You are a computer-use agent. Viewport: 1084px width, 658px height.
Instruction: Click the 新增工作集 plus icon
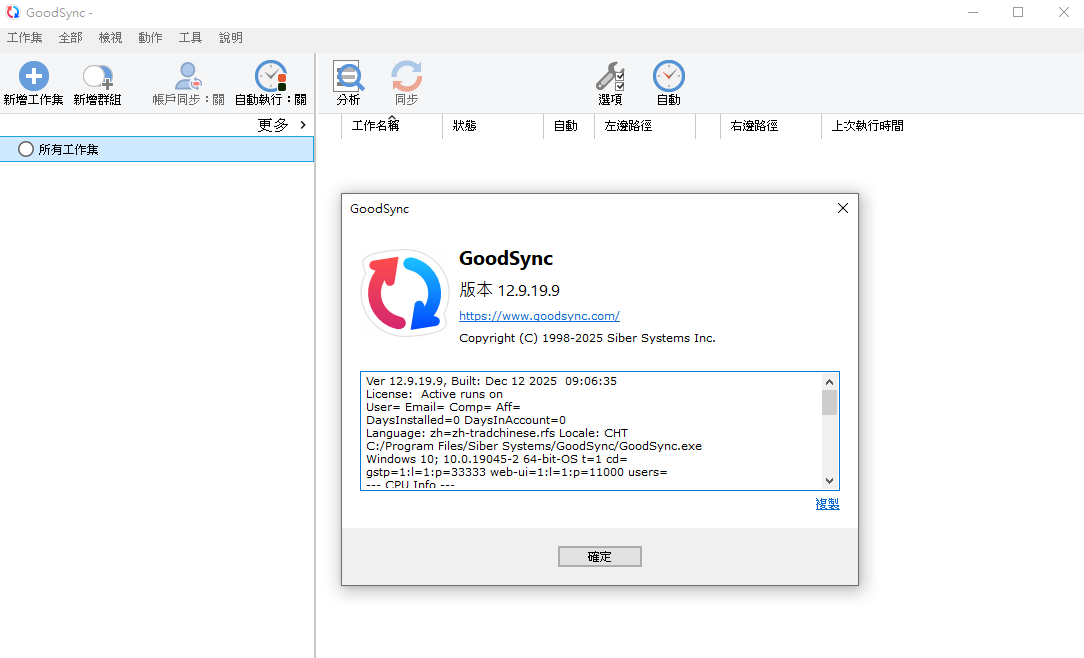click(33, 76)
